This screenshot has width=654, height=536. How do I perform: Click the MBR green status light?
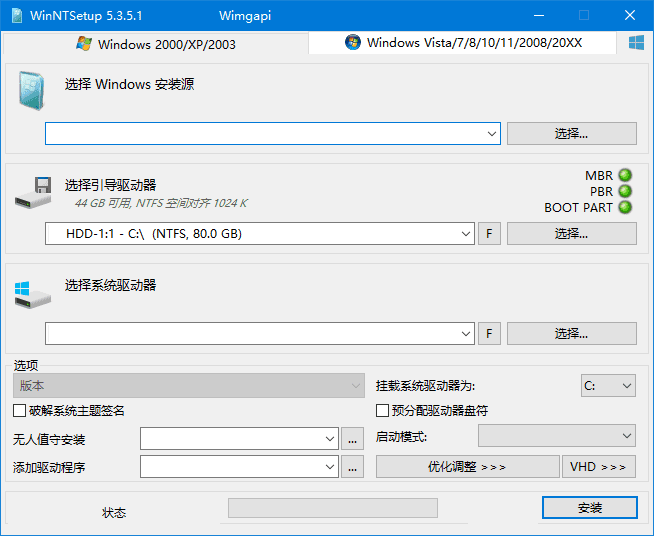point(625,176)
